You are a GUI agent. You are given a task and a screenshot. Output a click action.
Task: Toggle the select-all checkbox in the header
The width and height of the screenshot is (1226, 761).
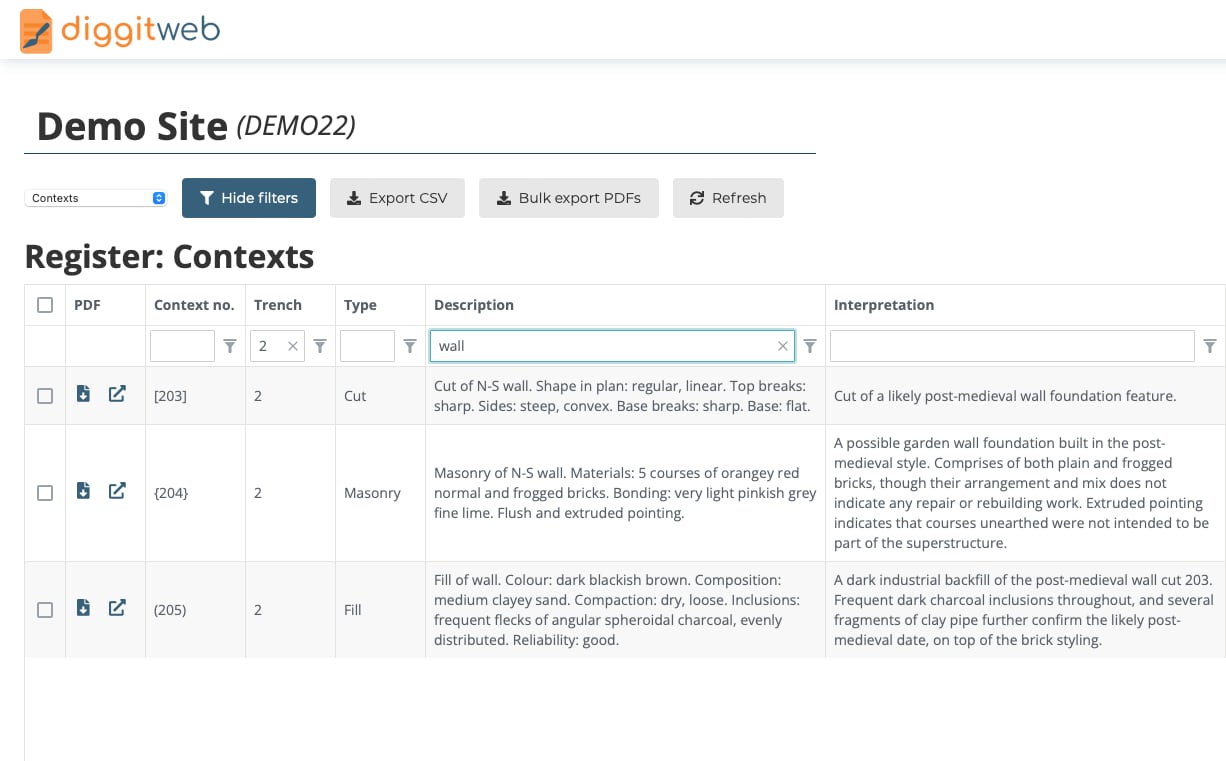(x=45, y=304)
